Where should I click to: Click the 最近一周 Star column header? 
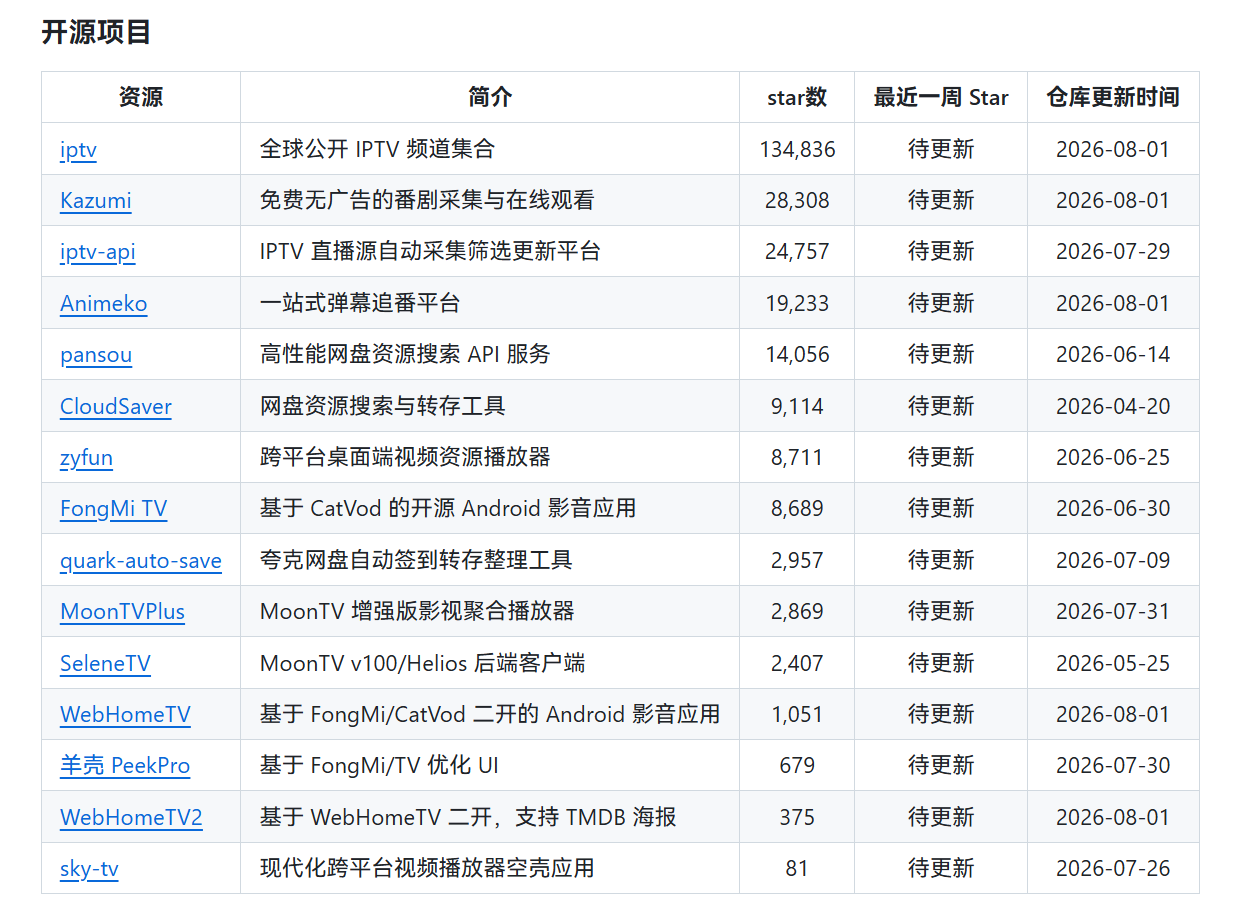[x=941, y=97]
